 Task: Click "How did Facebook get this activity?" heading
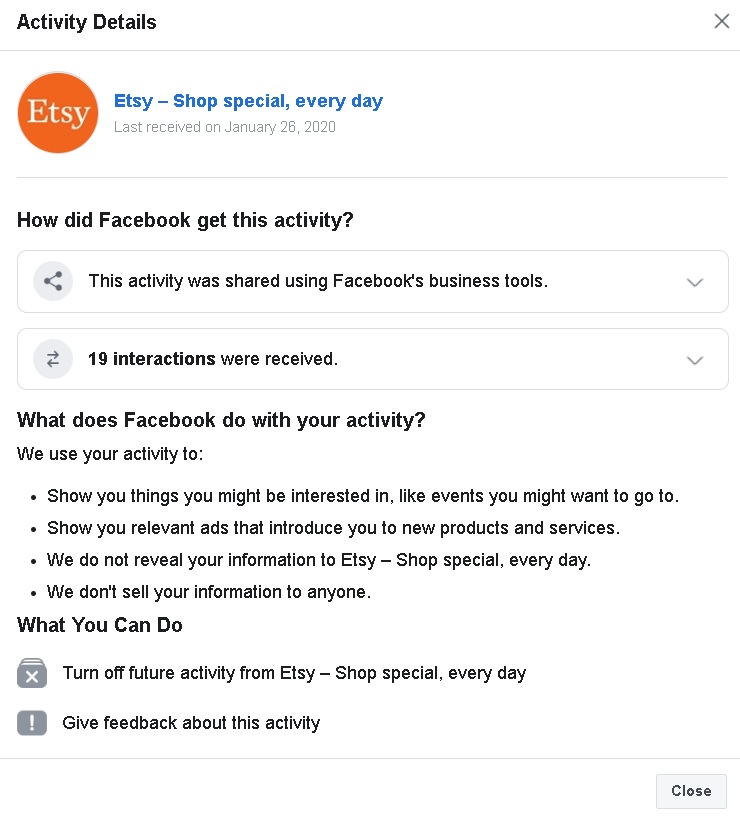[x=185, y=220]
